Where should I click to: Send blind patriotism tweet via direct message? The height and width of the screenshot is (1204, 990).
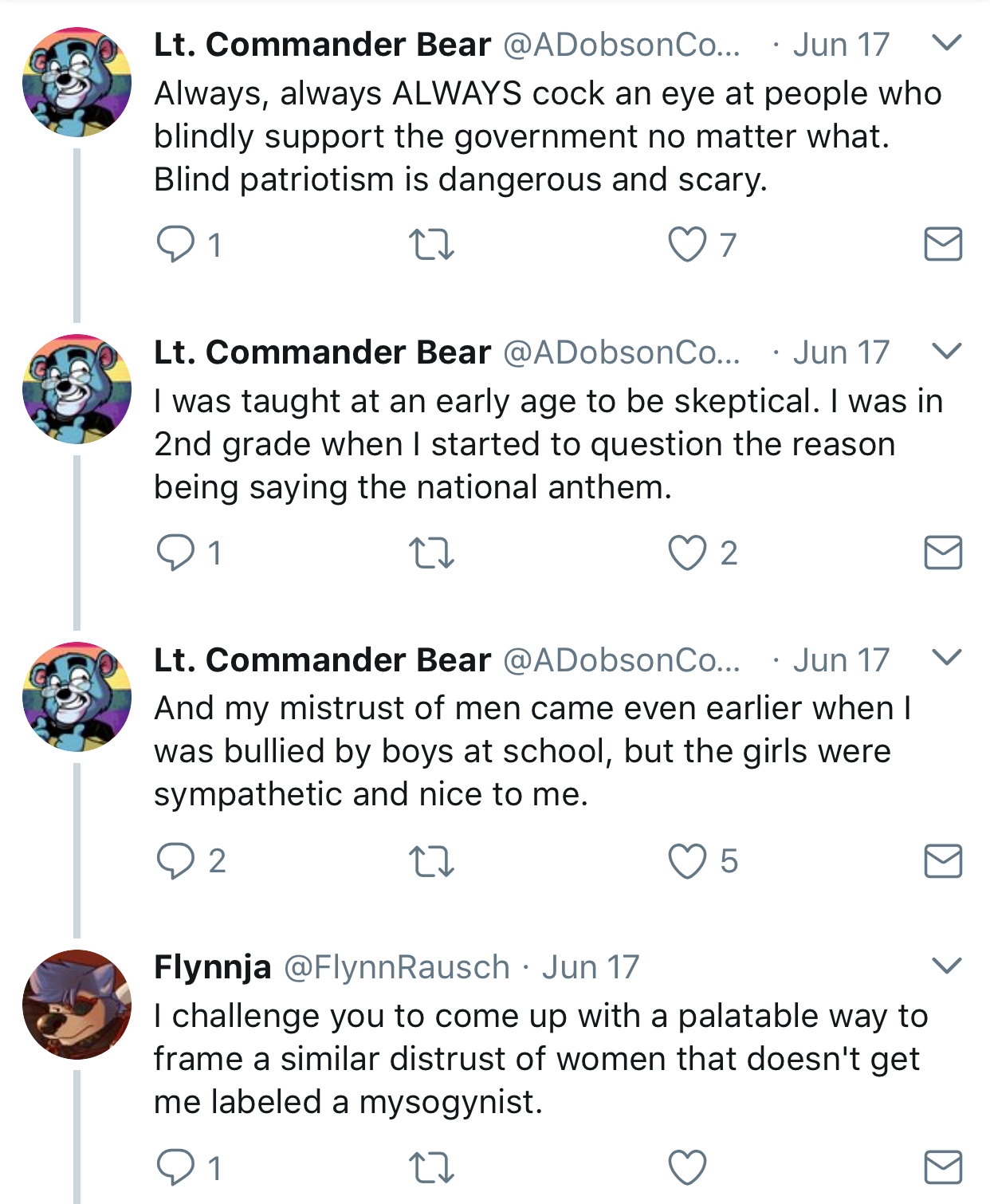(x=943, y=244)
